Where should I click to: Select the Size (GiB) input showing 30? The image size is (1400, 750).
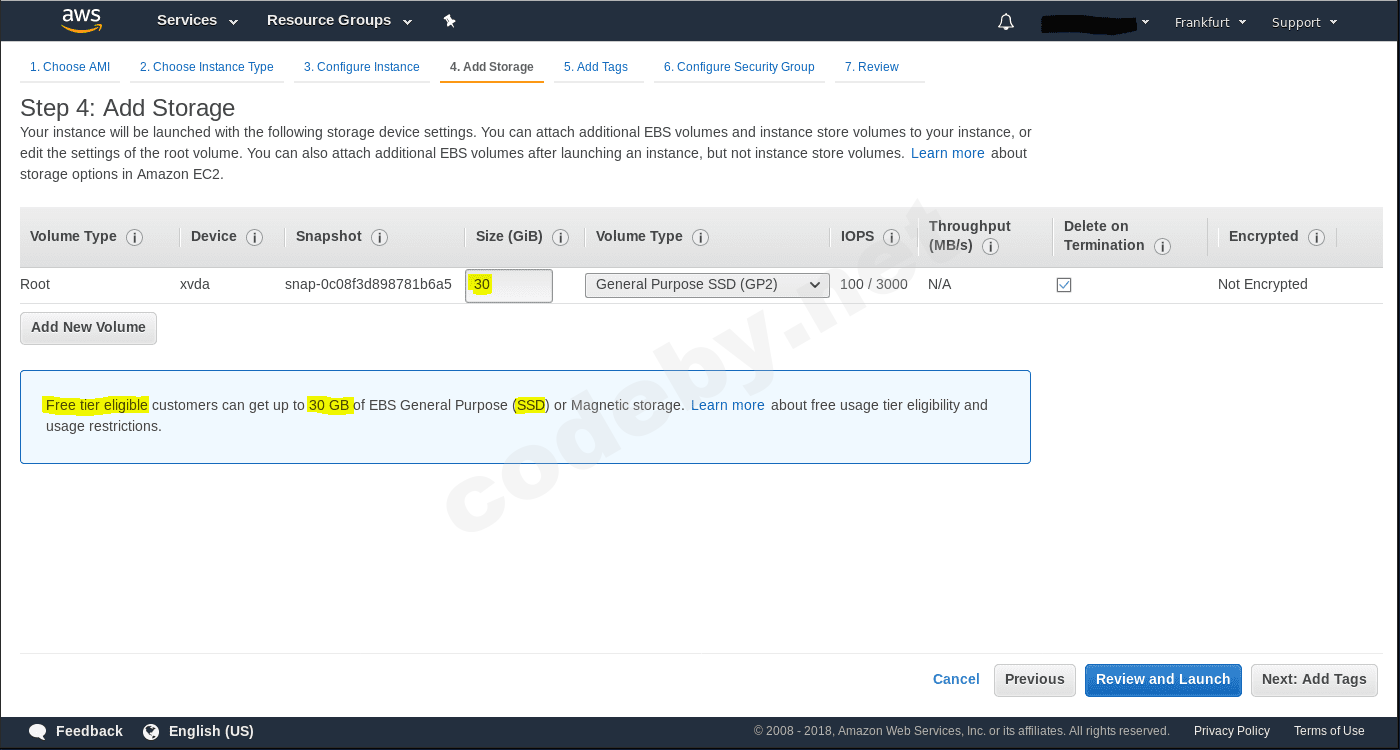pos(508,285)
